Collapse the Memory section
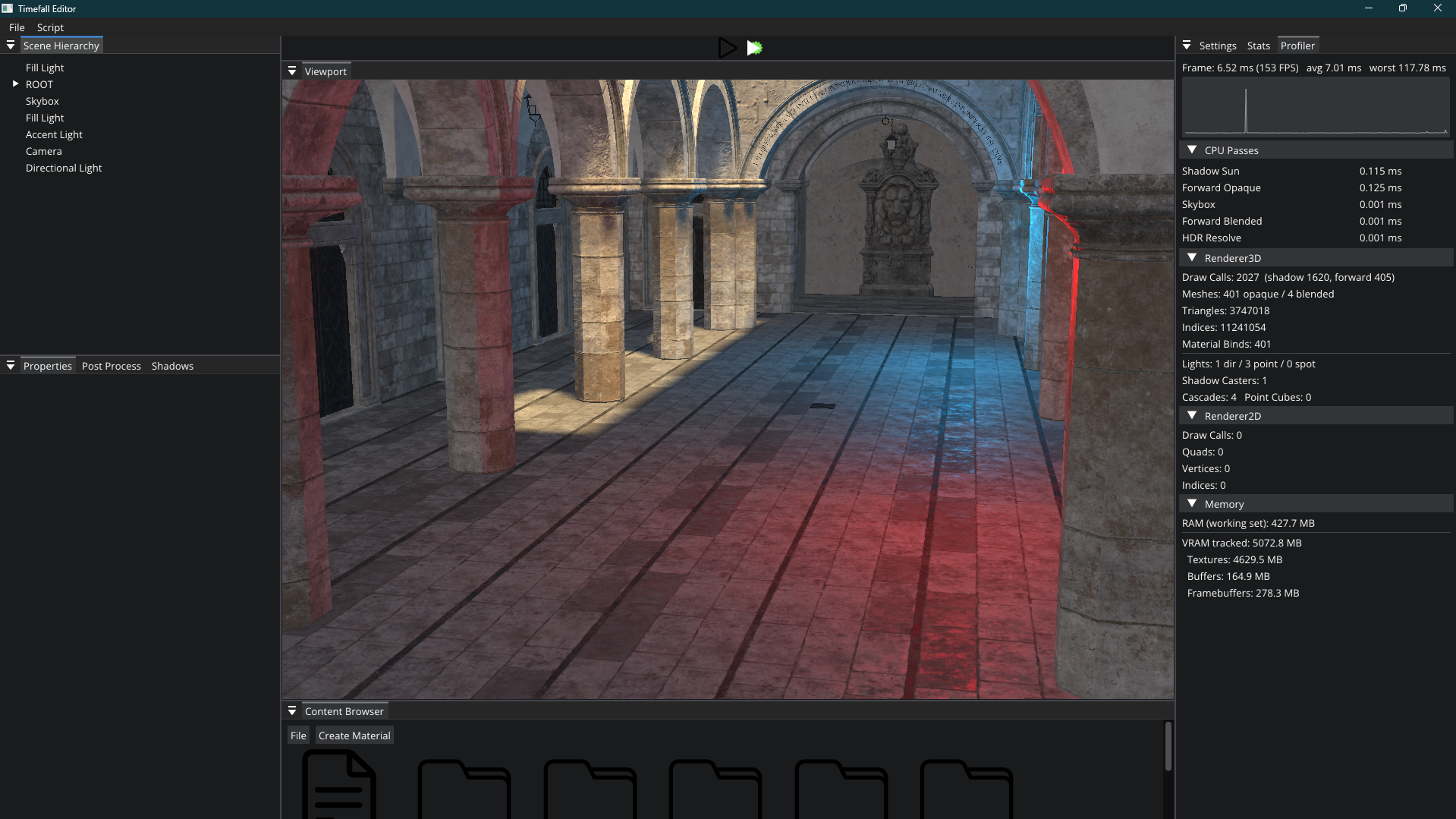Viewport: 1456px width, 819px height. [1192, 504]
